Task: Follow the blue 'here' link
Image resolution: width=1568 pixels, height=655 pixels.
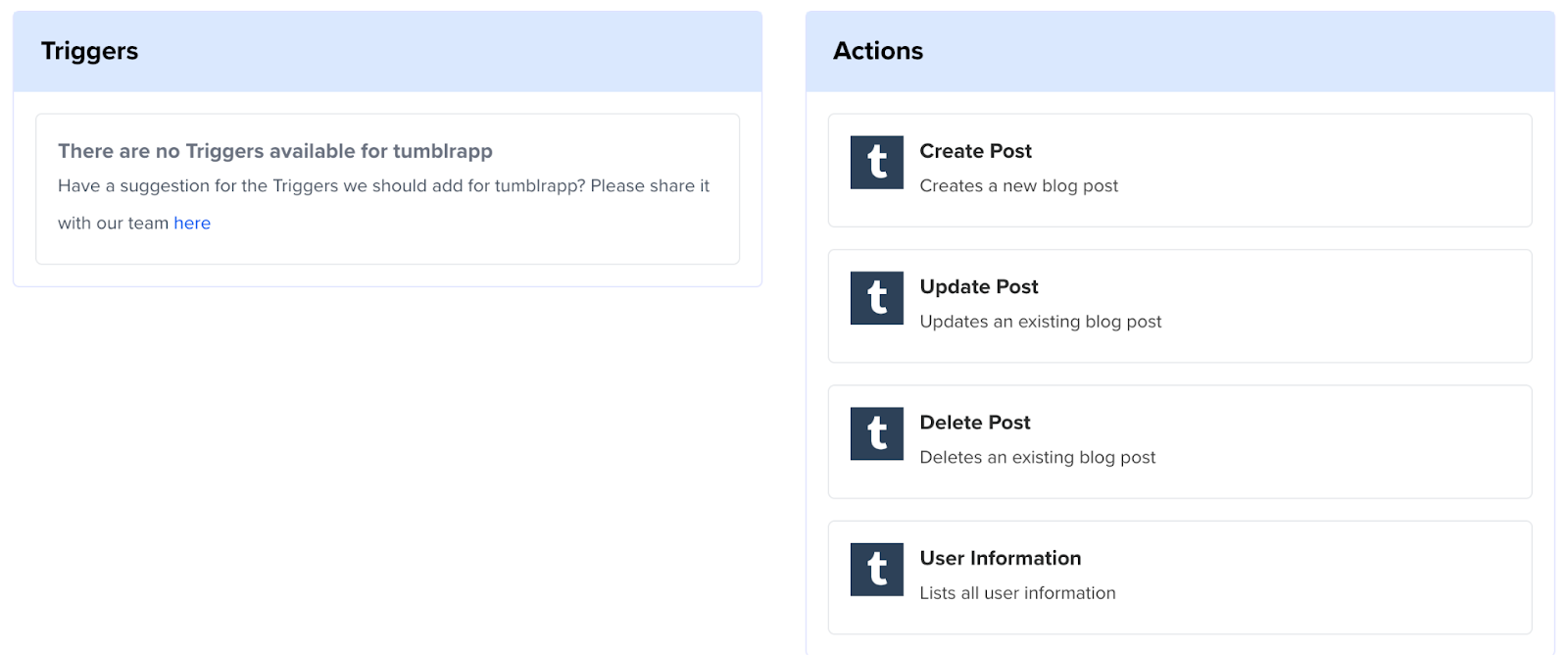Action: [192, 223]
